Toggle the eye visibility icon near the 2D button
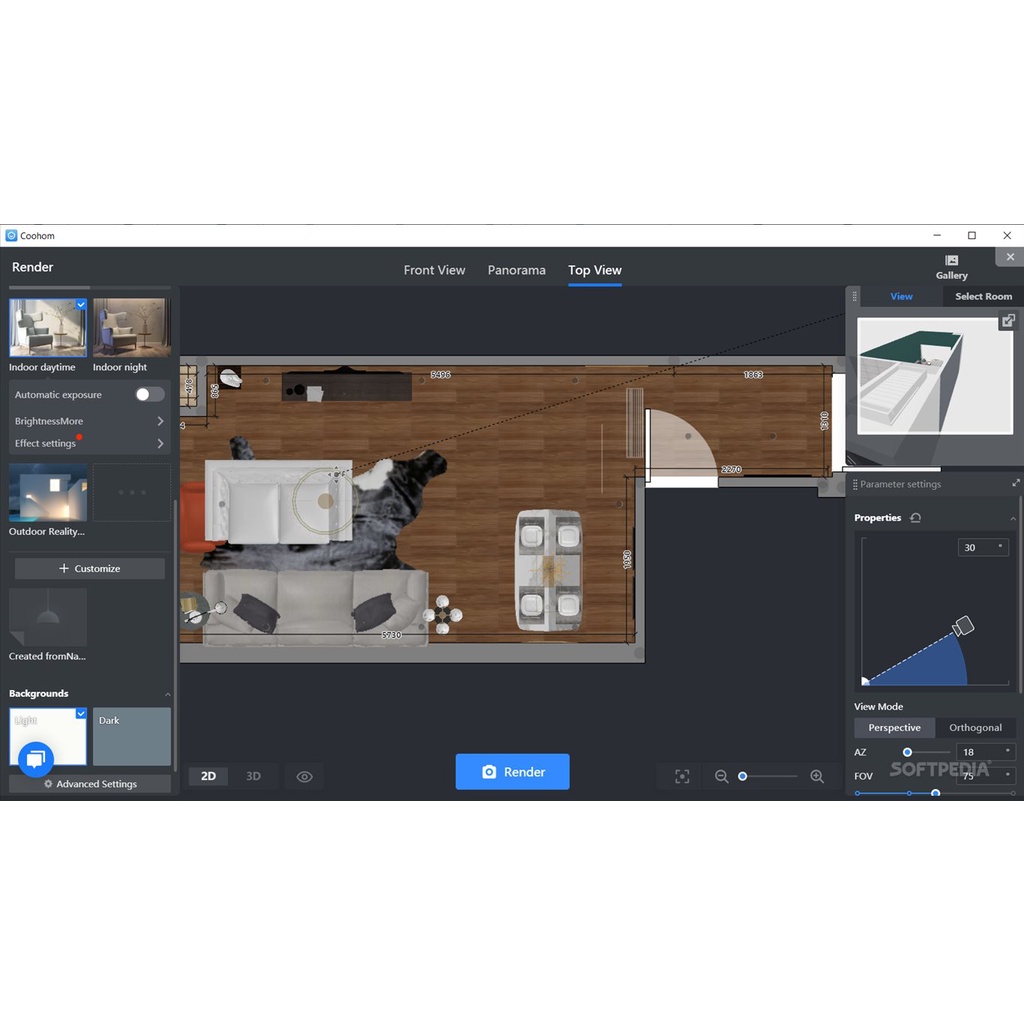The height and width of the screenshot is (1024, 1024). click(304, 776)
